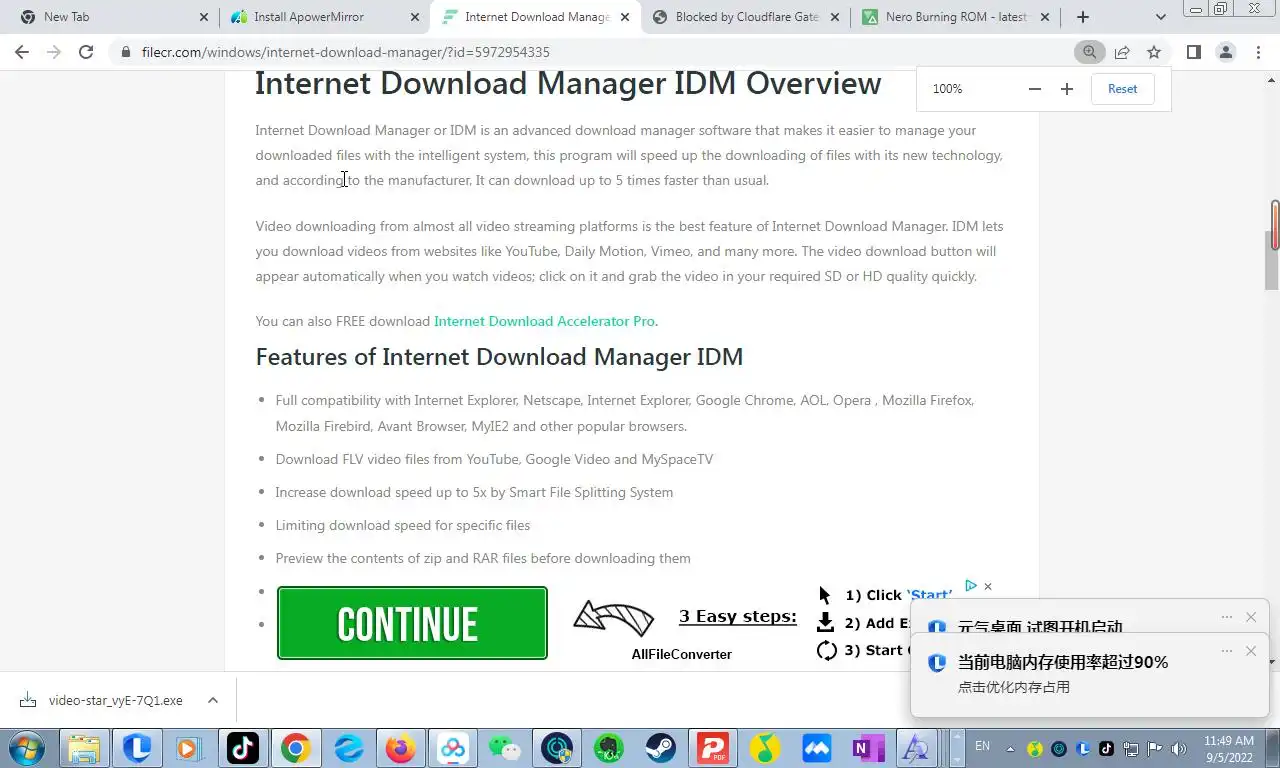This screenshot has width=1280, height=768.
Task: Launch Steam from the taskbar
Action: coord(660,748)
